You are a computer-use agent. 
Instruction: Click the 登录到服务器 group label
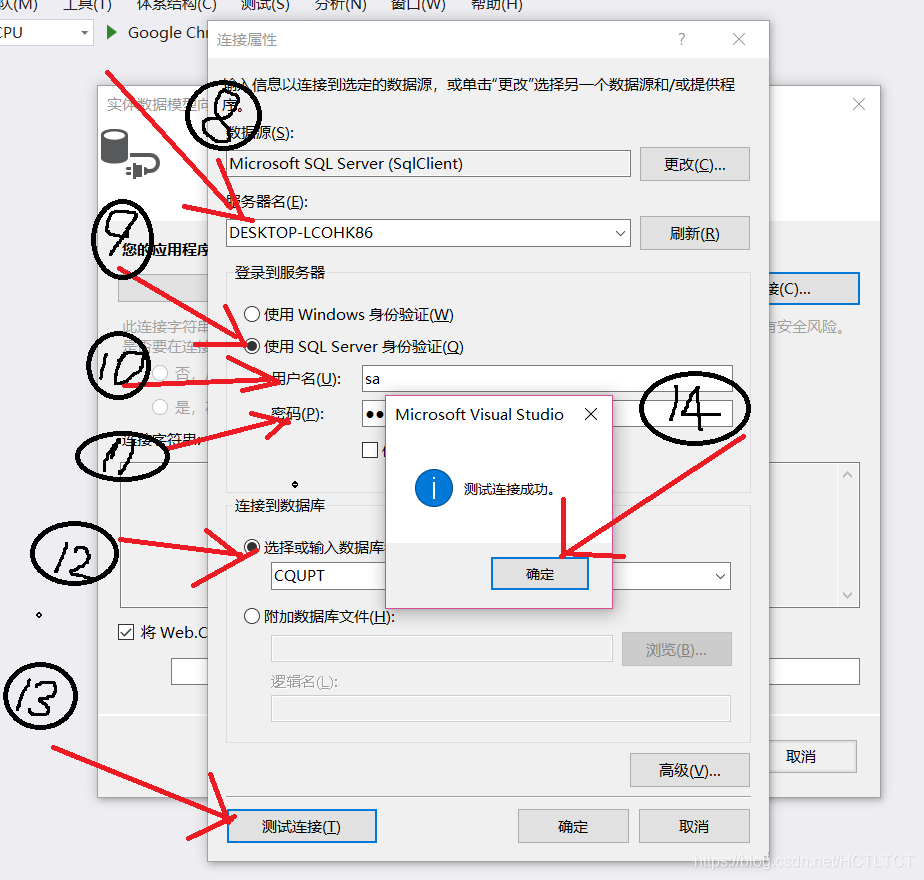click(x=280, y=273)
